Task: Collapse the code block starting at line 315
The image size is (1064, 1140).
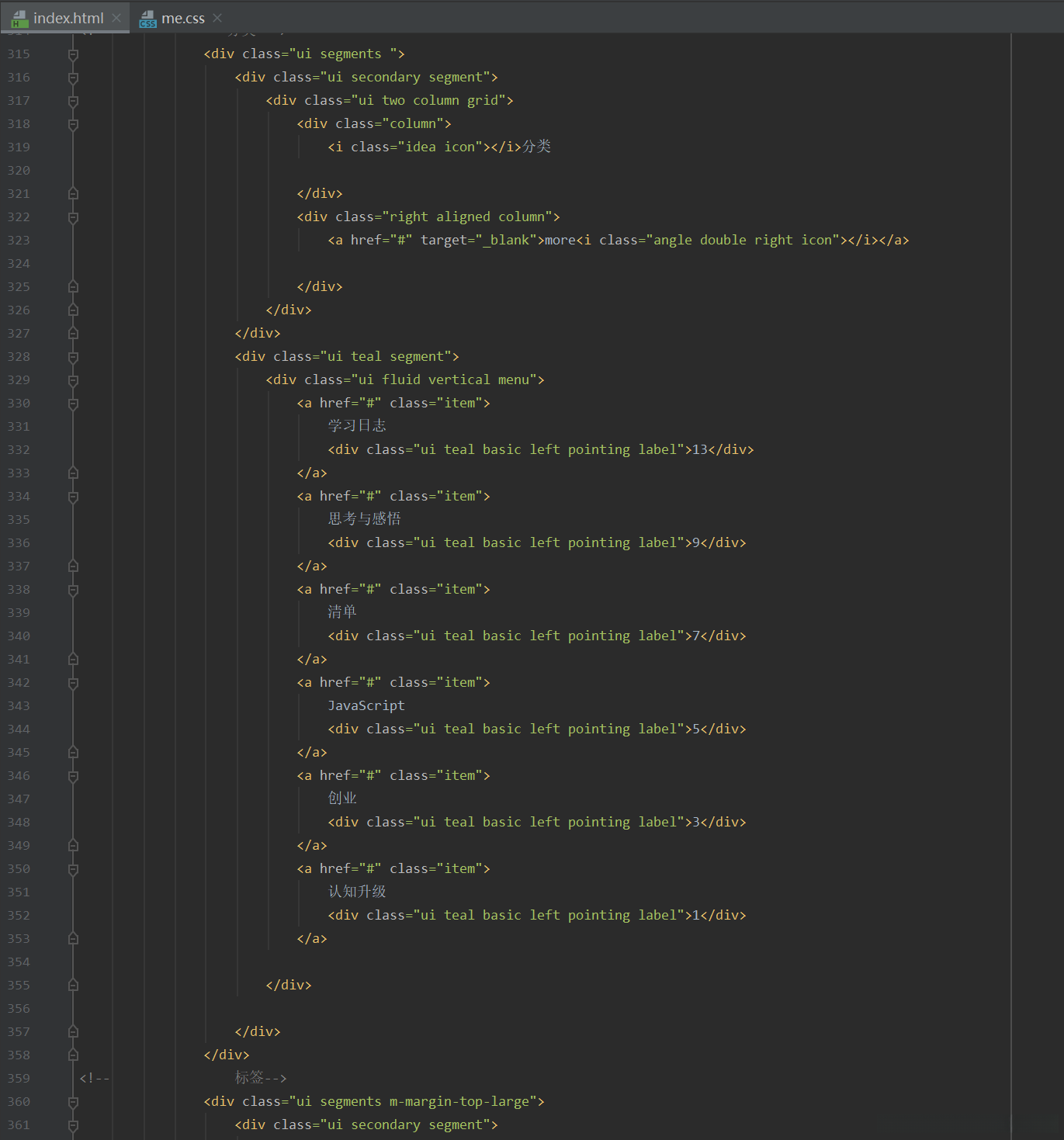Action: point(73,54)
